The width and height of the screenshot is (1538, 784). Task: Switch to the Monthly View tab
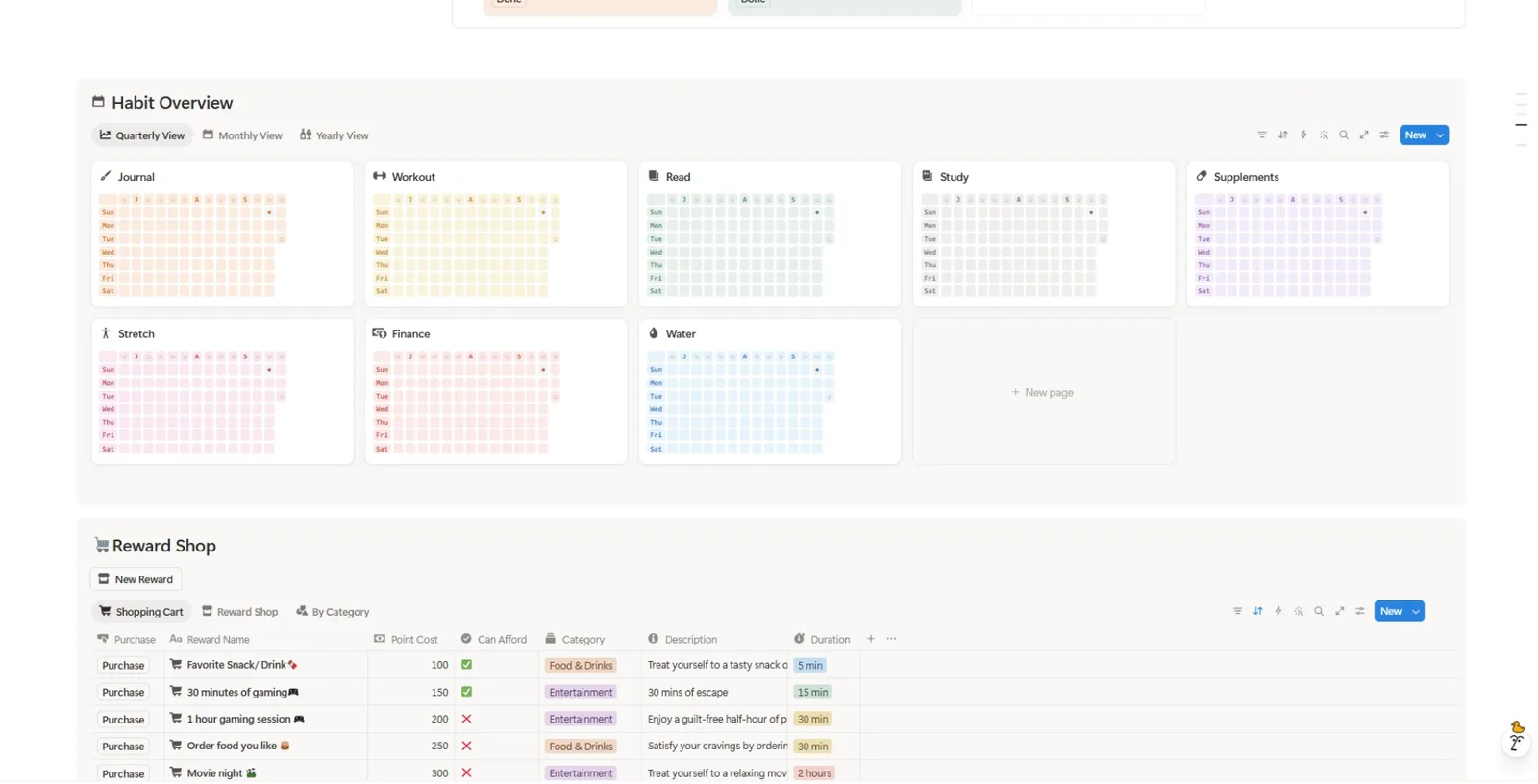pyautogui.click(x=242, y=135)
